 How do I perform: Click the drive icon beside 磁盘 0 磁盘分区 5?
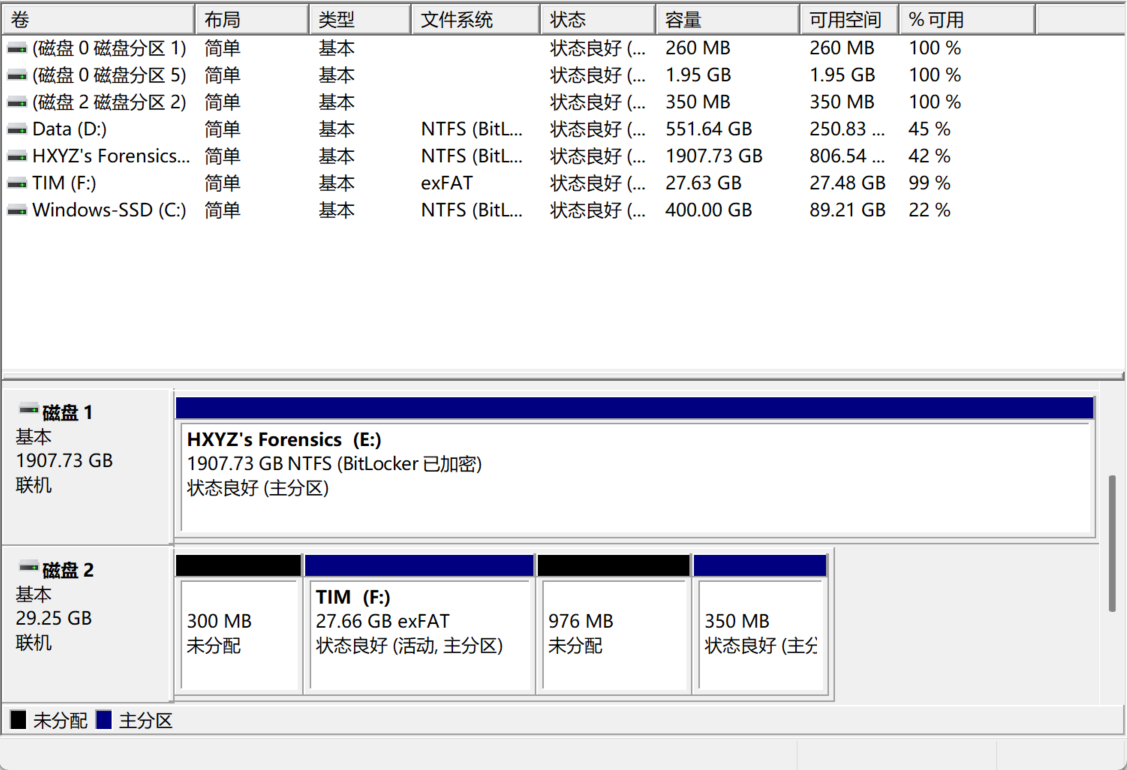tap(17, 75)
